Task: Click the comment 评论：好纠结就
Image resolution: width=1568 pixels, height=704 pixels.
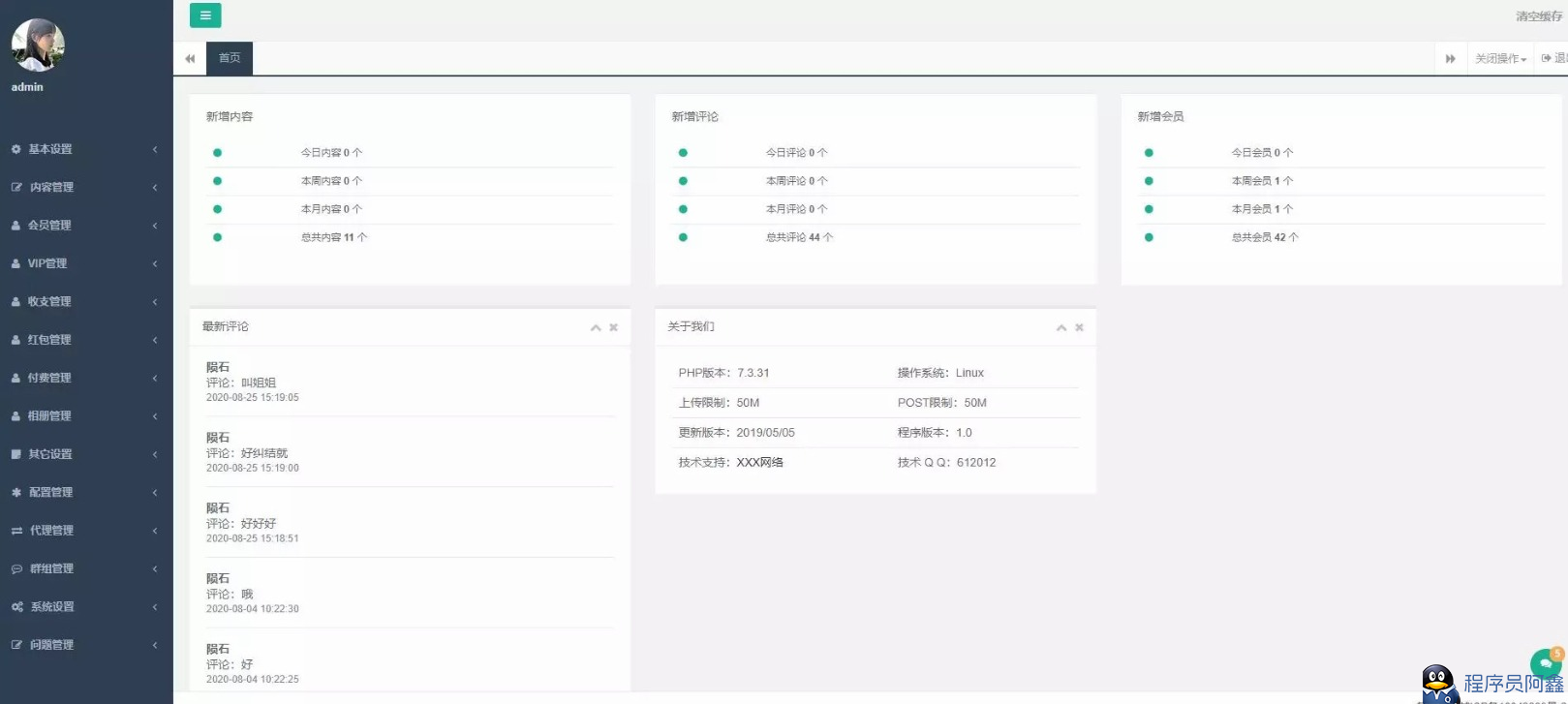Action: tap(247, 453)
